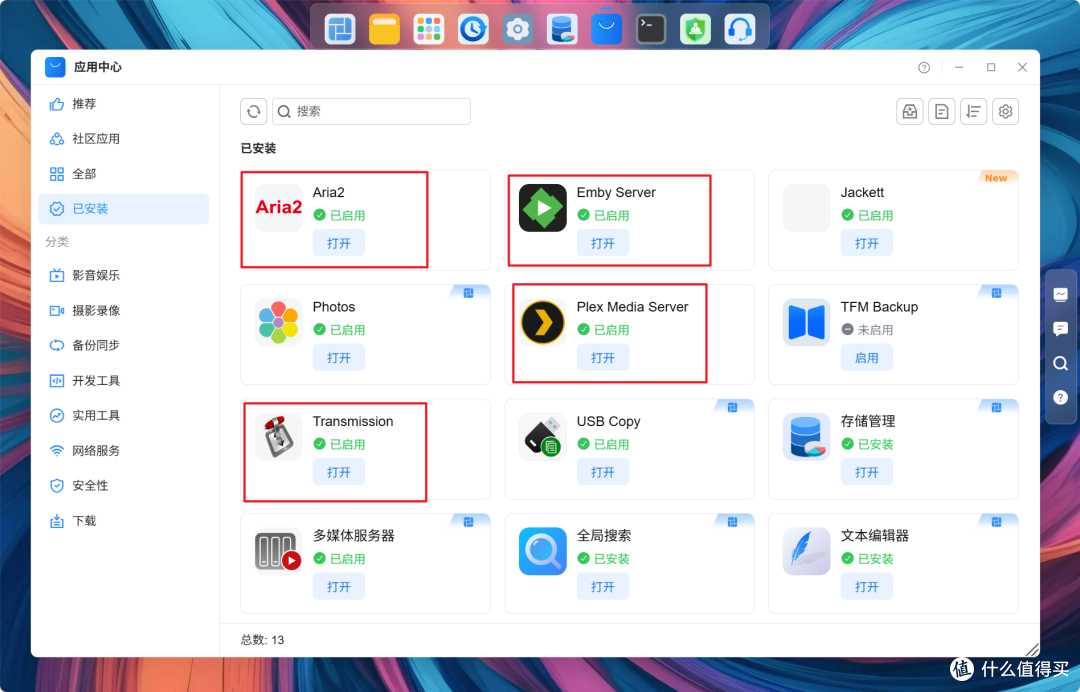The height and width of the screenshot is (692, 1080).
Task: Click the 存储管理 database app icon
Action: pyautogui.click(x=807, y=436)
